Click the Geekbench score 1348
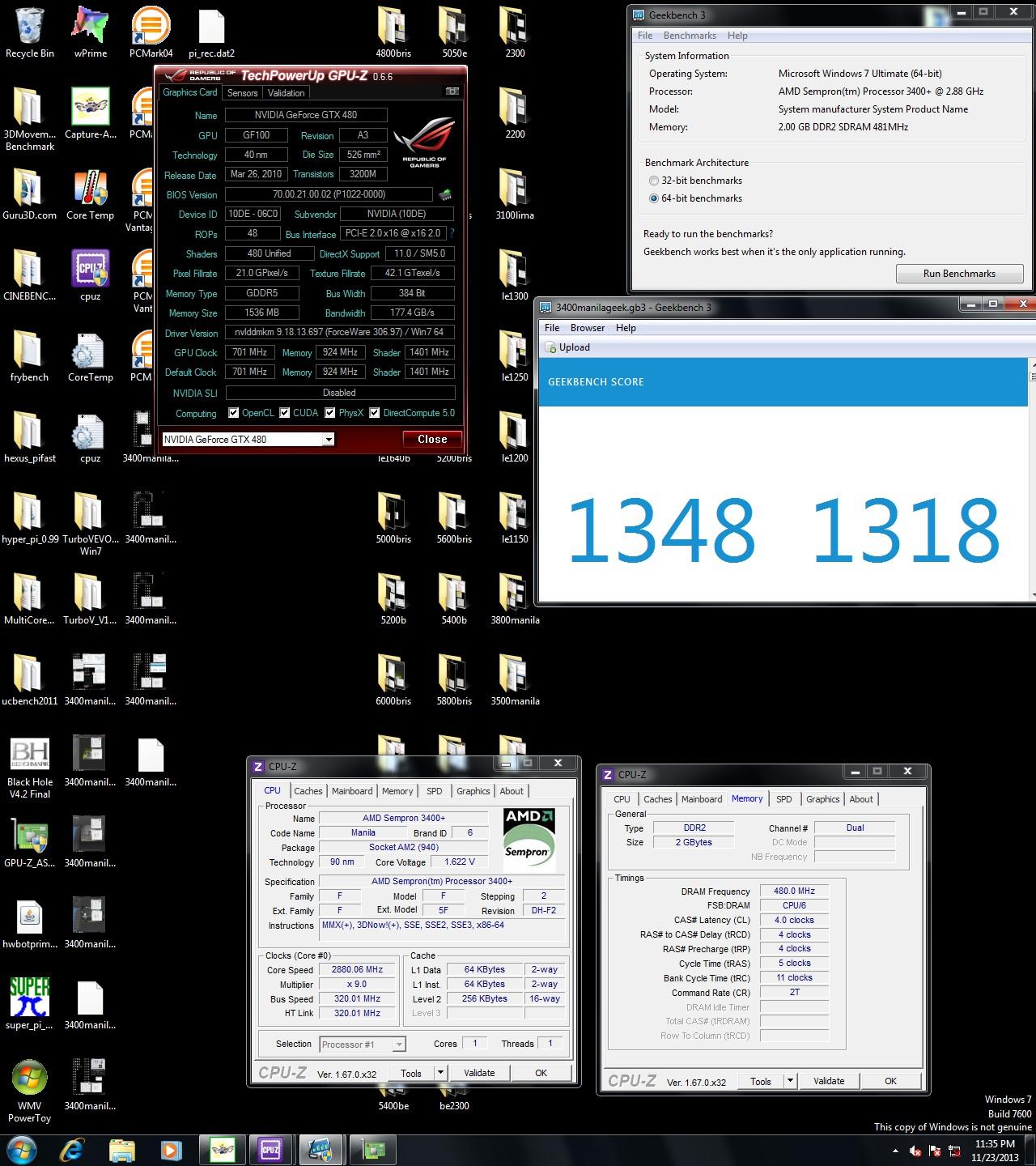This screenshot has width=1036, height=1166. pyautogui.click(x=661, y=530)
